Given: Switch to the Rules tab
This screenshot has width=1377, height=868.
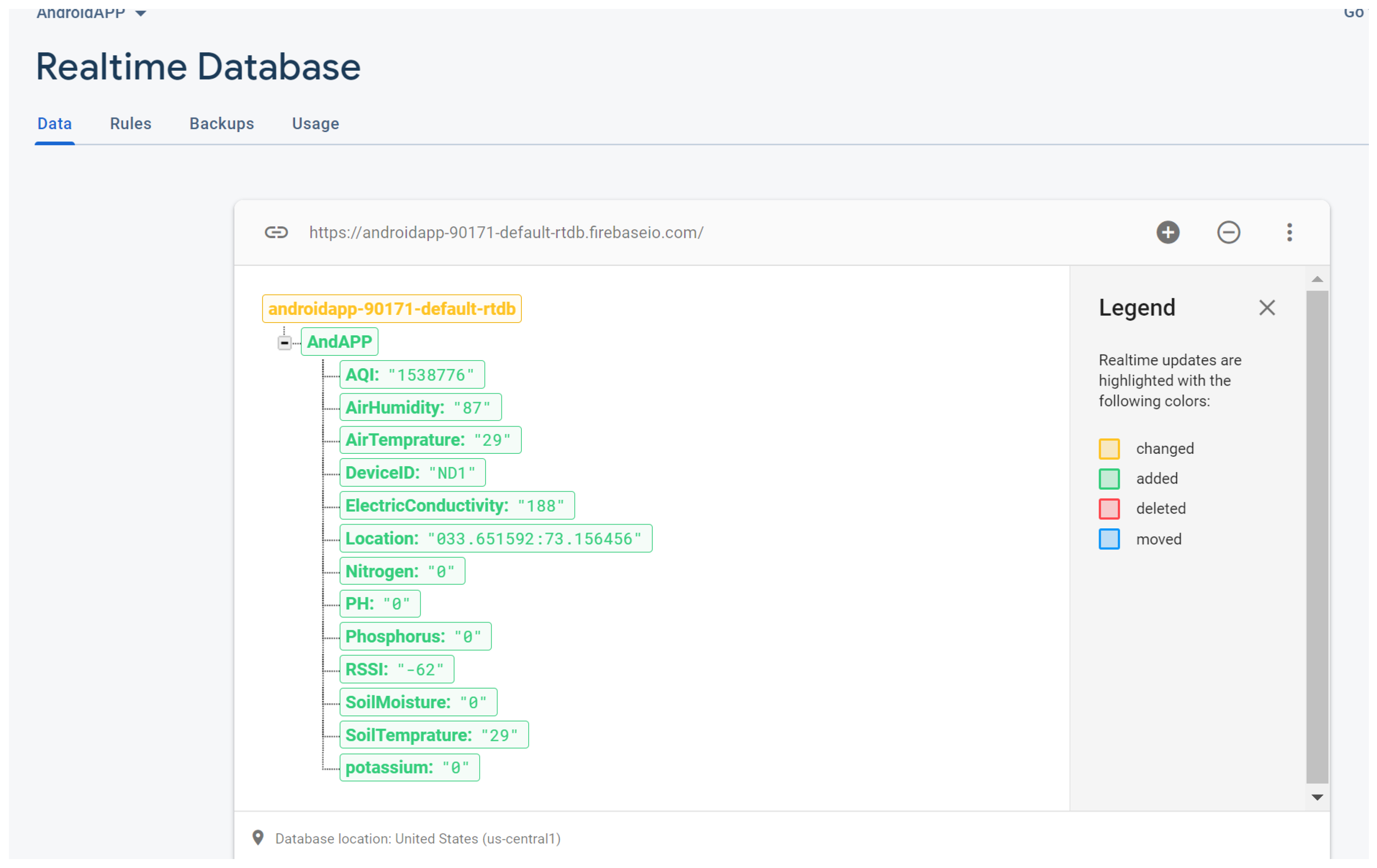Looking at the screenshot, I should 130,124.
